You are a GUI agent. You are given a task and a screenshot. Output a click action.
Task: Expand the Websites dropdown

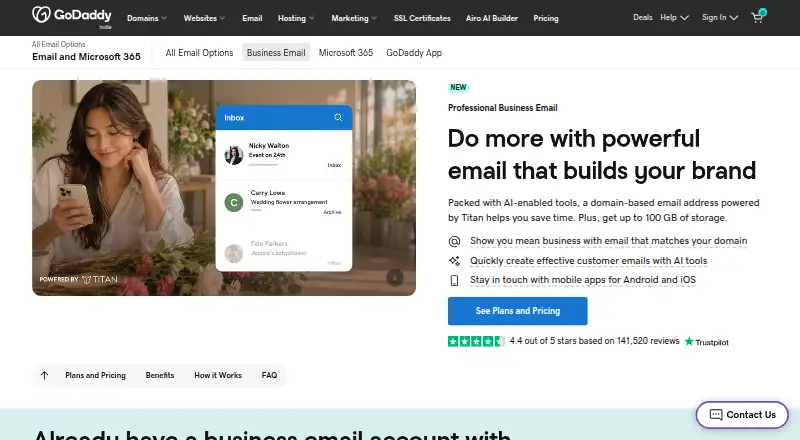click(204, 18)
